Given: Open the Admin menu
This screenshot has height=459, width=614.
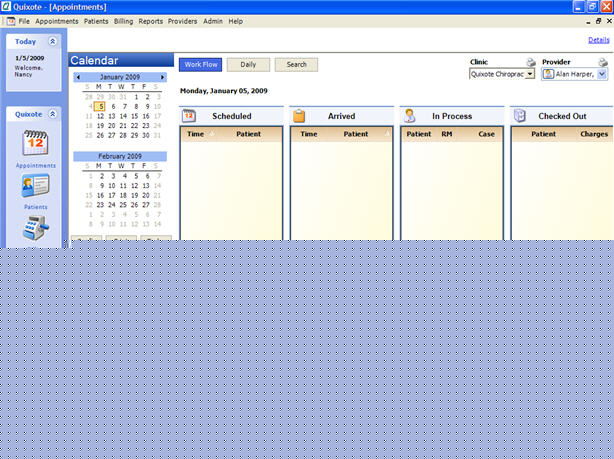Looking at the screenshot, I should click(213, 21).
